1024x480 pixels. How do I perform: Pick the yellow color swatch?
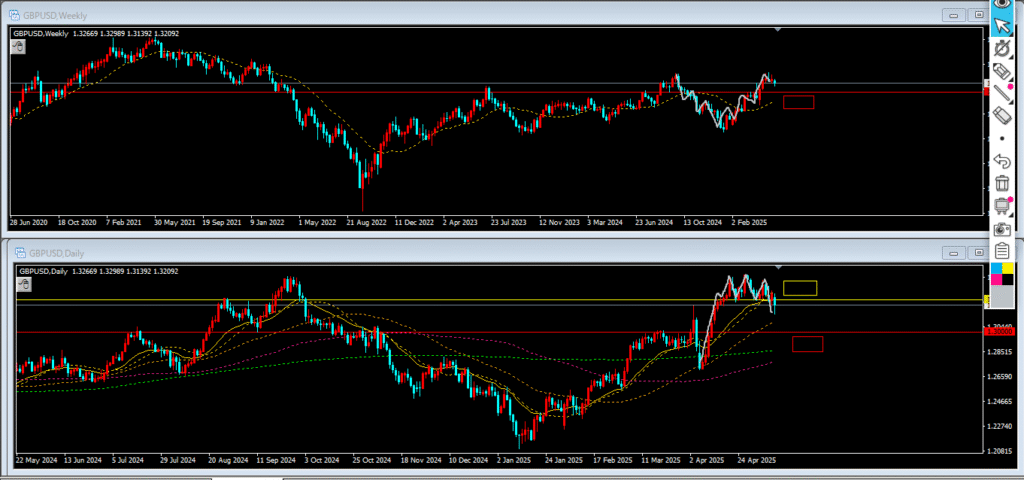tap(1008, 268)
